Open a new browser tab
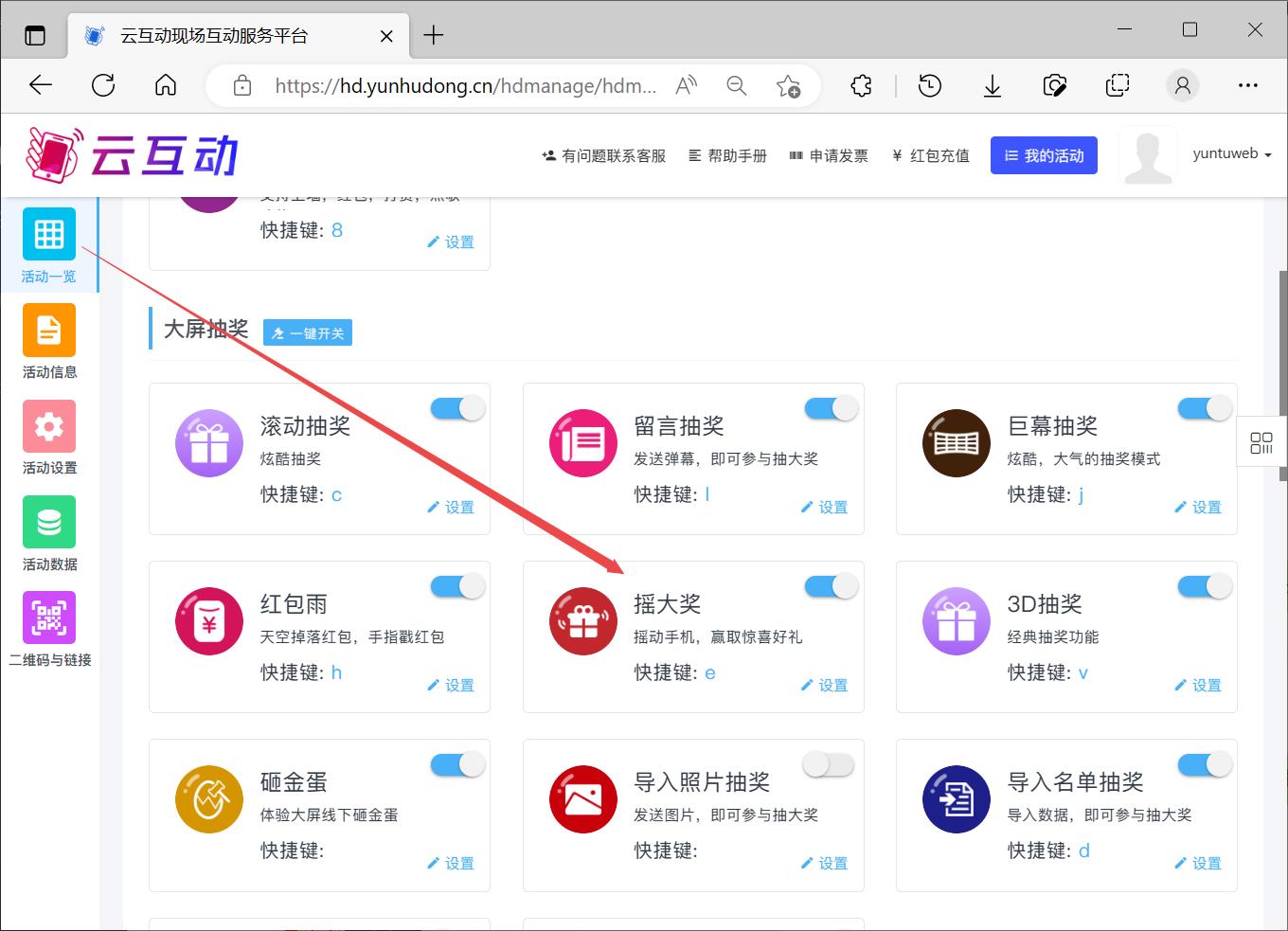This screenshot has width=1288, height=931. tap(434, 35)
